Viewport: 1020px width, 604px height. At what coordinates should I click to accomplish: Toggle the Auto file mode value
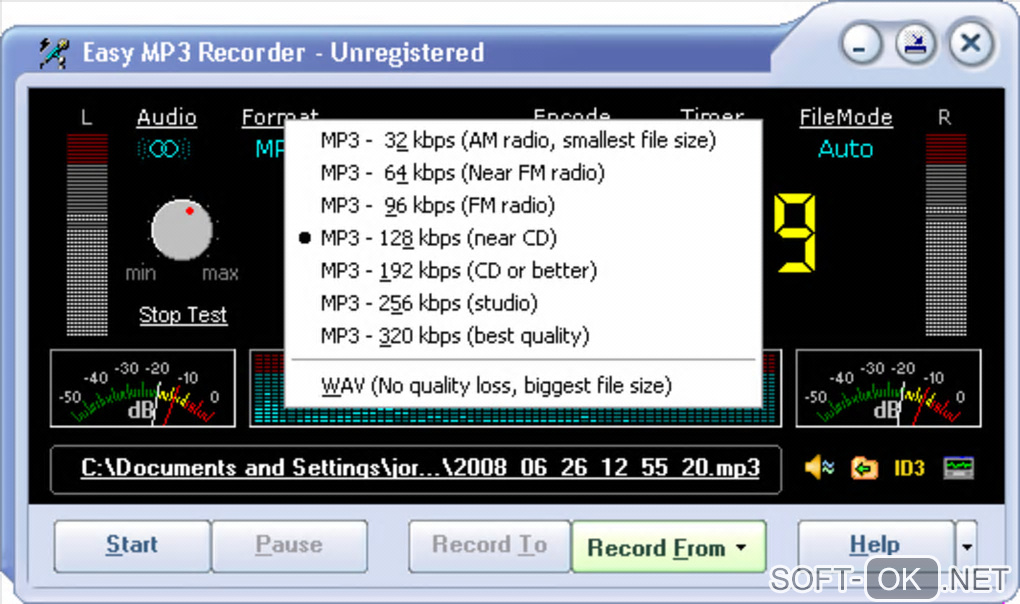(x=845, y=149)
